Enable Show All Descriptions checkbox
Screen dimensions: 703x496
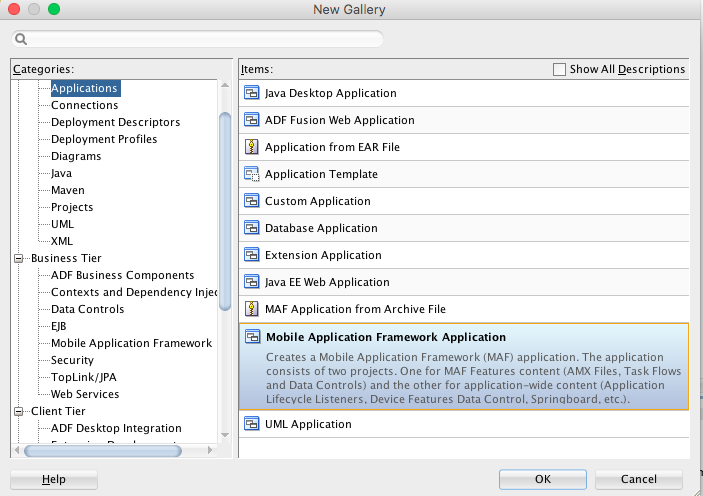[x=559, y=70]
